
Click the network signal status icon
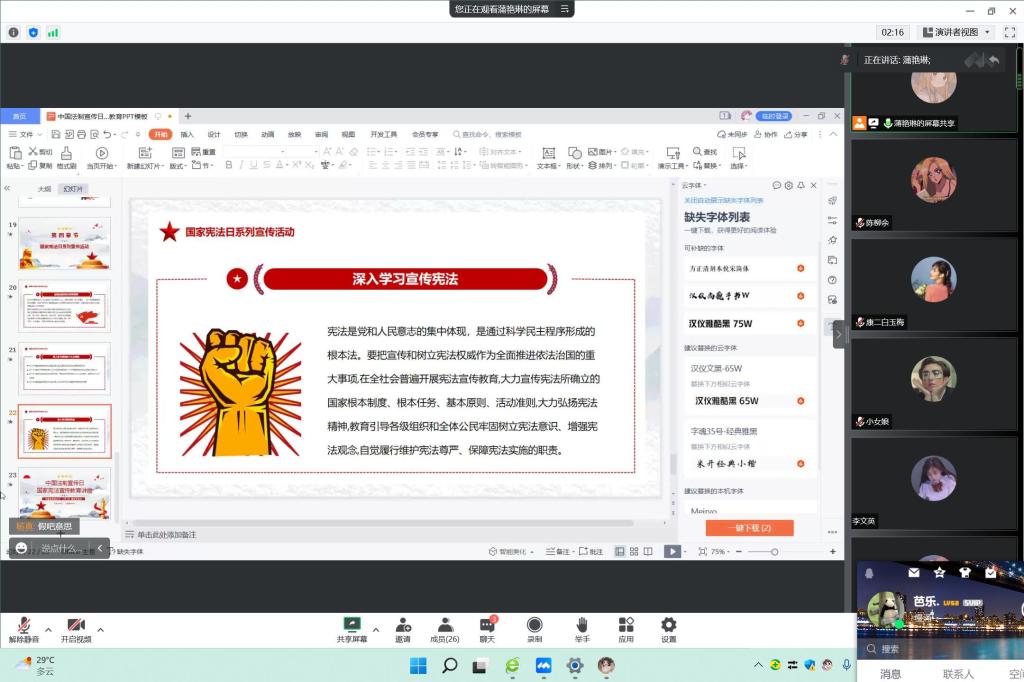point(53,32)
